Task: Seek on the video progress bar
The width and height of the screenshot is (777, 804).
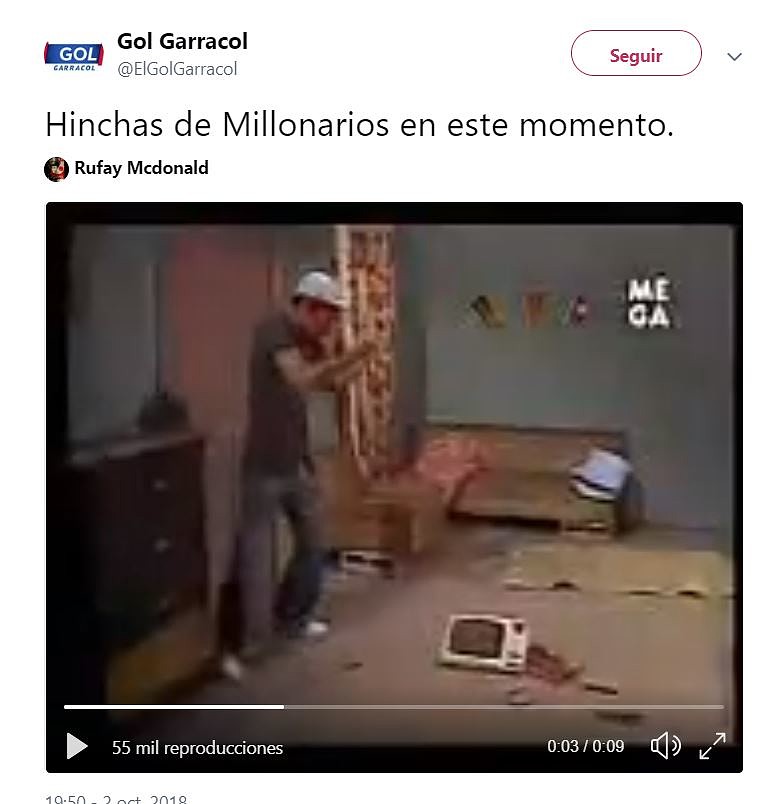Action: coord(394,707)
